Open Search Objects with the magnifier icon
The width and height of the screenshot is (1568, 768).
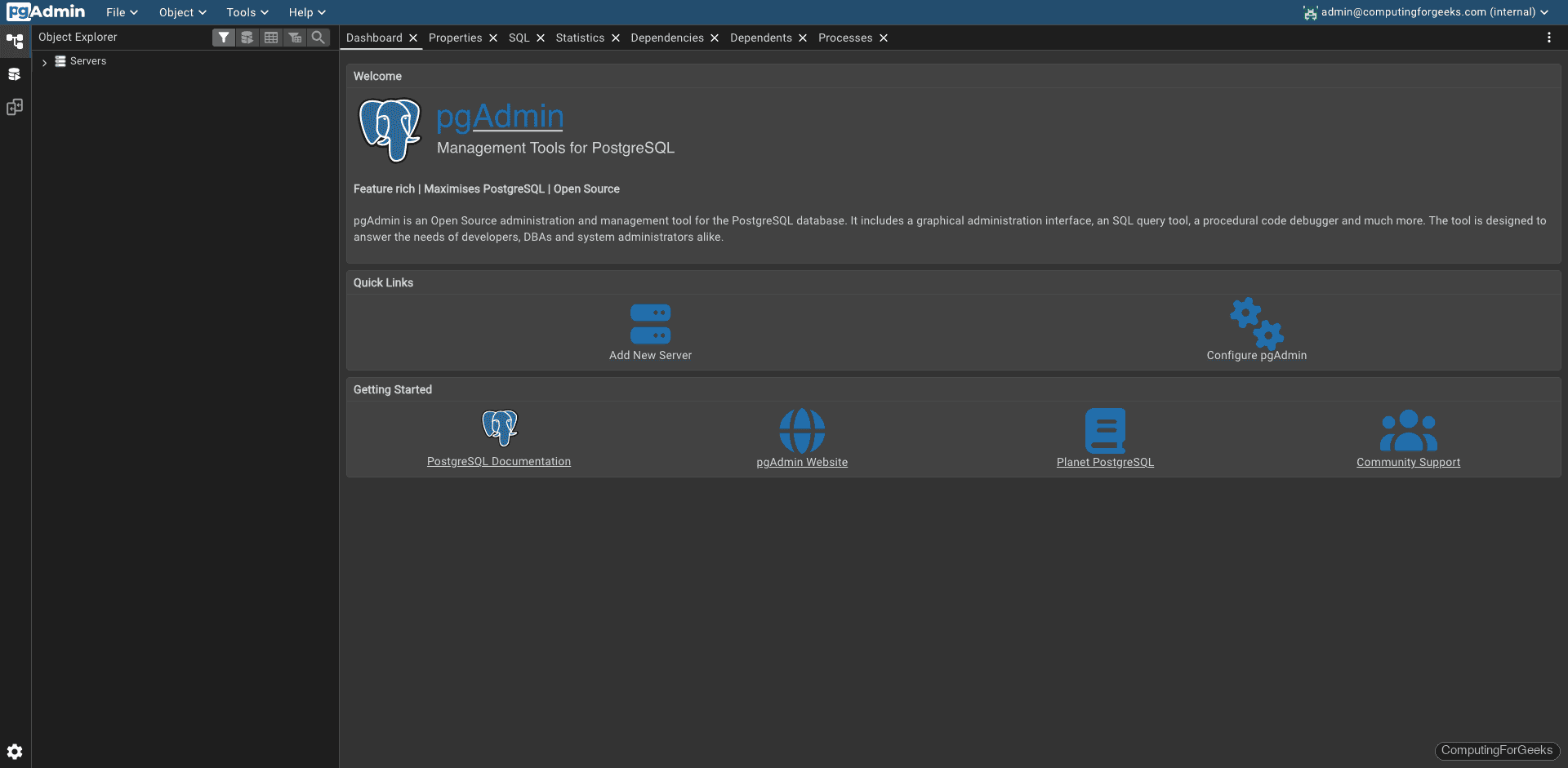(318, 38)
